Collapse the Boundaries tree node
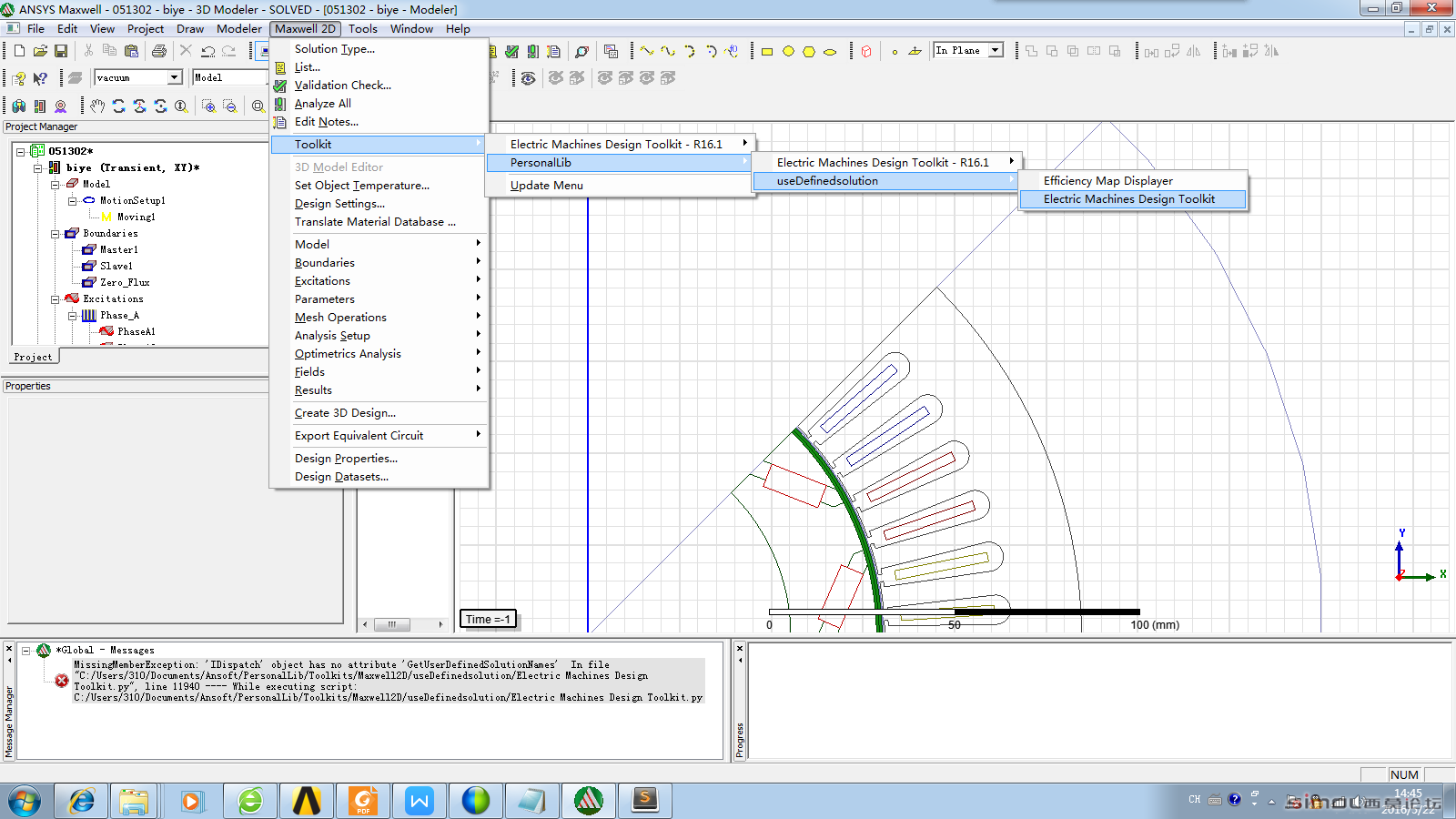 pos(55,233)
